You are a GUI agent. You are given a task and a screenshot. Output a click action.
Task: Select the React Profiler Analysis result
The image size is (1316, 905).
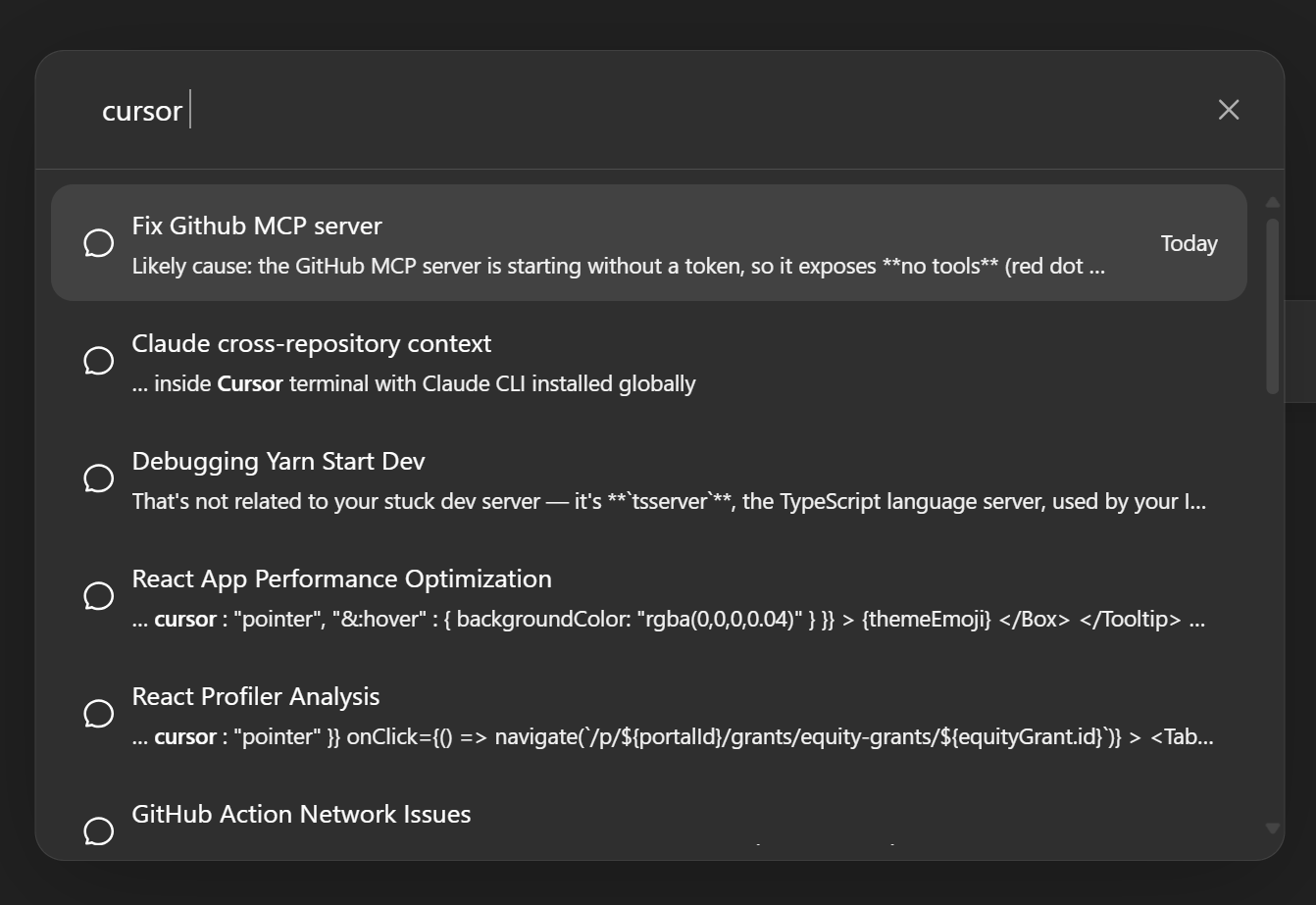click(256, 697)
